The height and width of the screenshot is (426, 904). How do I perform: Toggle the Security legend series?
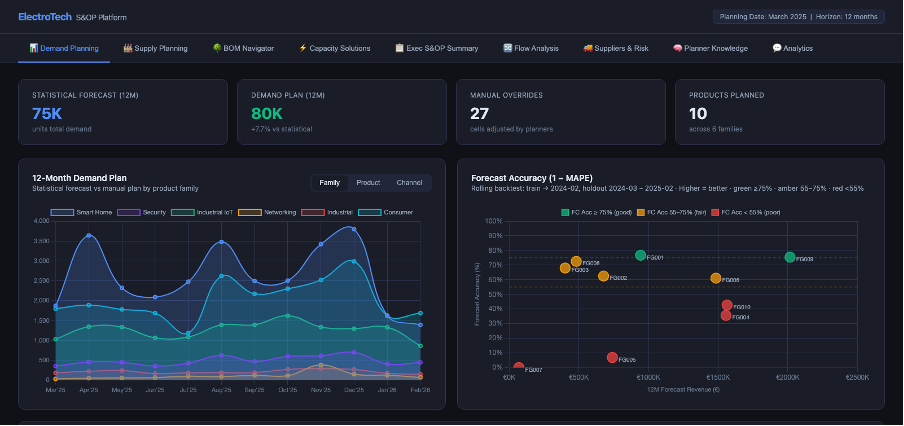pyautogui.click(x=141, y=212)
